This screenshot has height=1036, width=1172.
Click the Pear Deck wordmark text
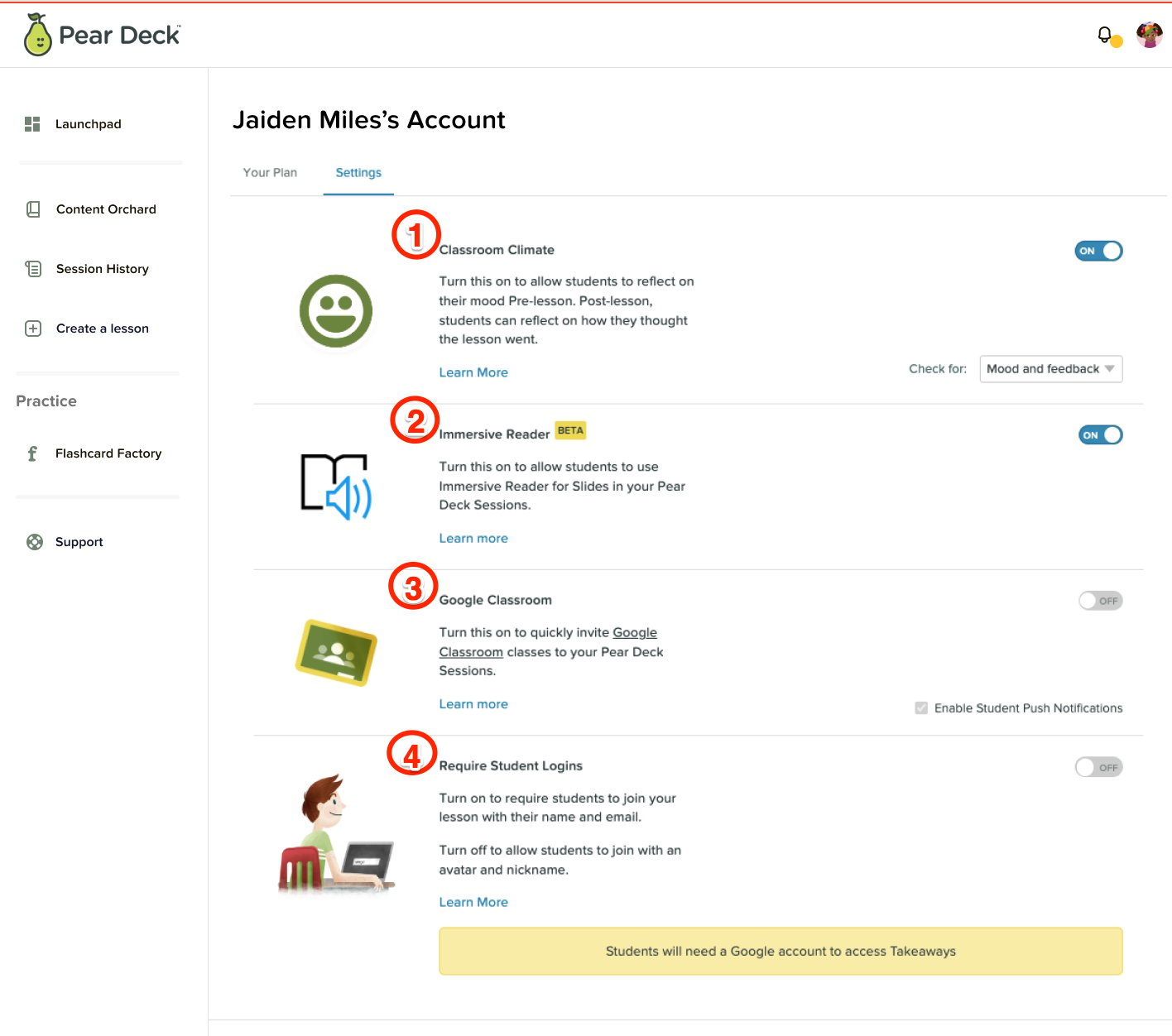point(120,35)
